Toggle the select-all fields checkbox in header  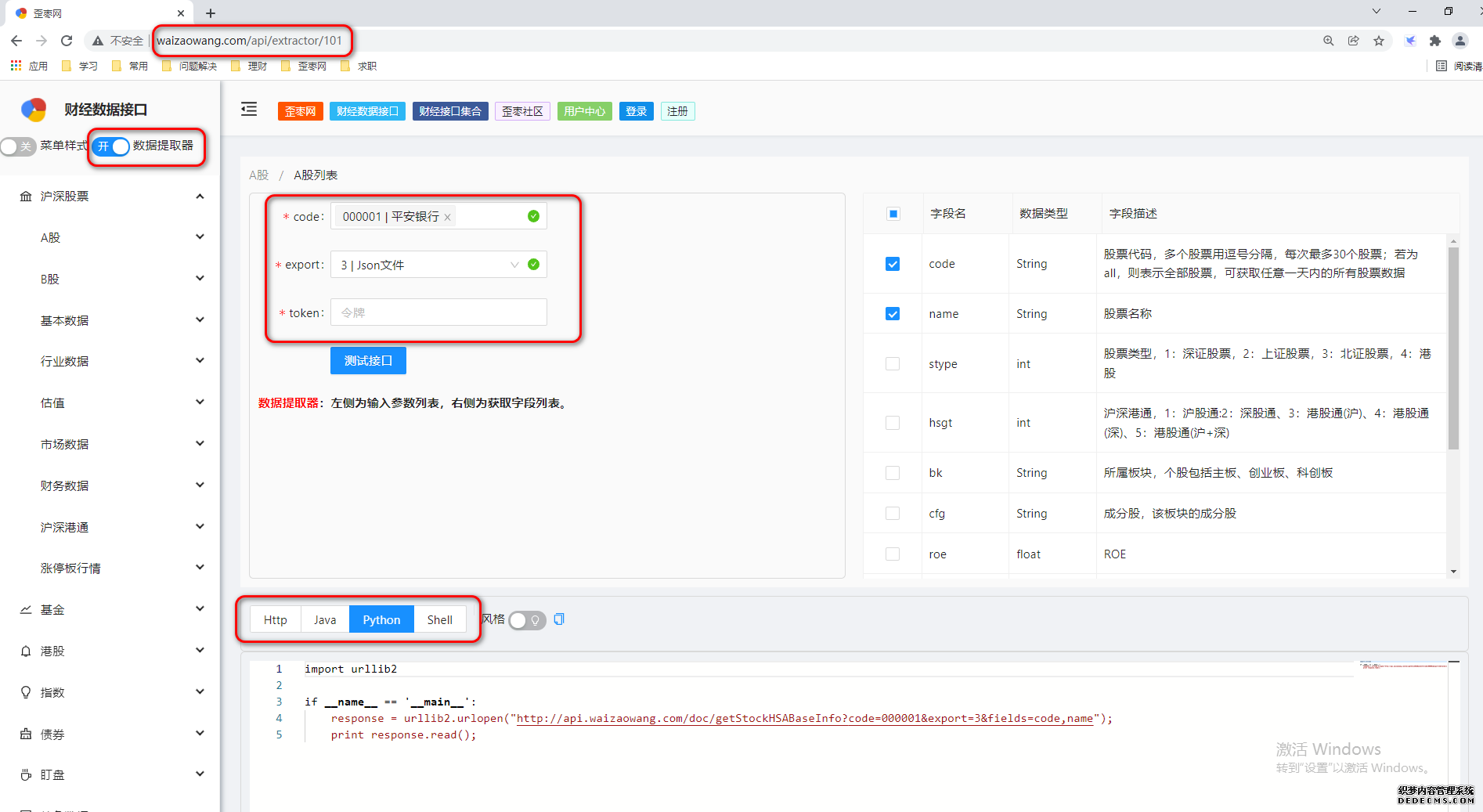point(893,214)
